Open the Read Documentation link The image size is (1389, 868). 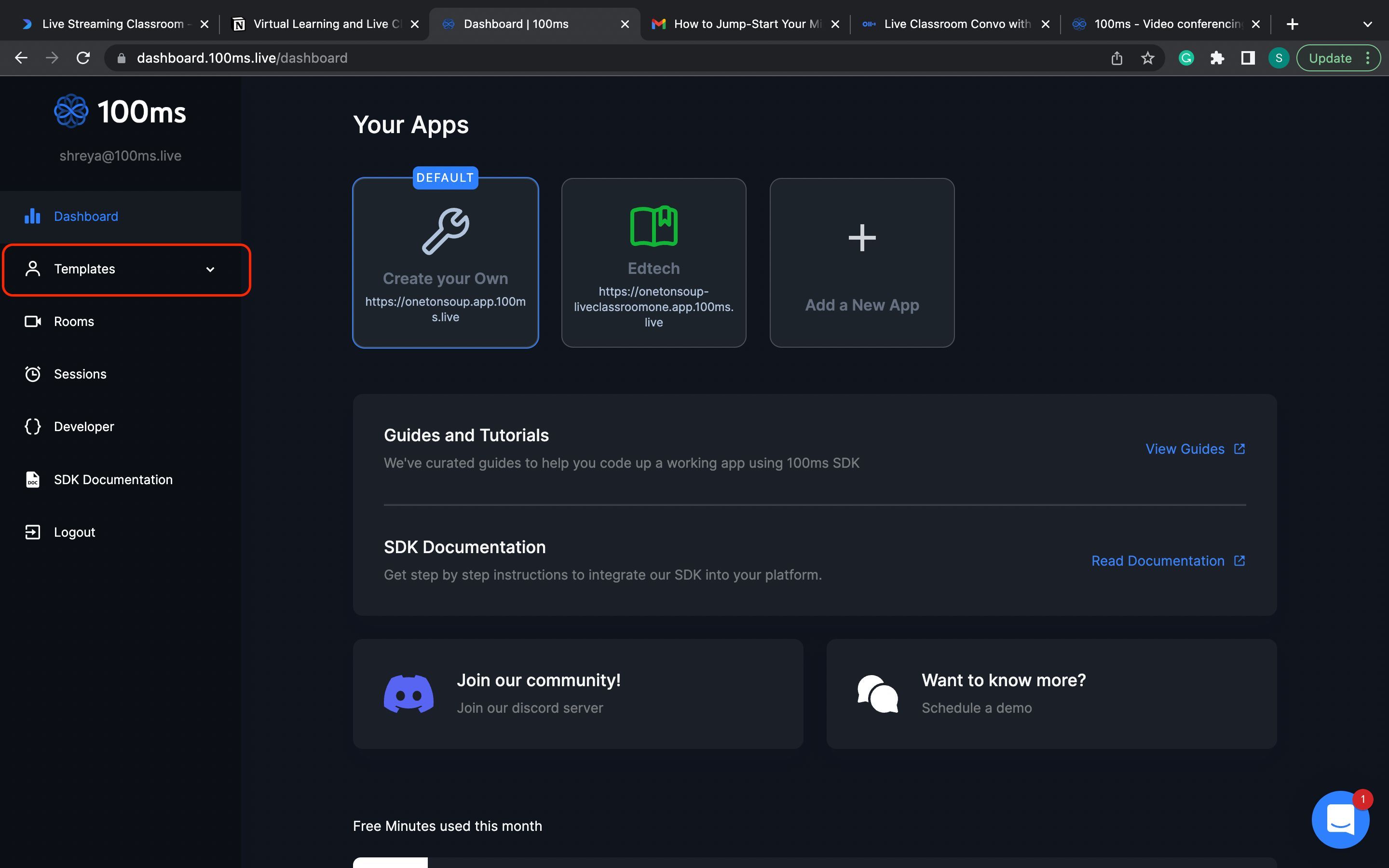click(1157, 561)
